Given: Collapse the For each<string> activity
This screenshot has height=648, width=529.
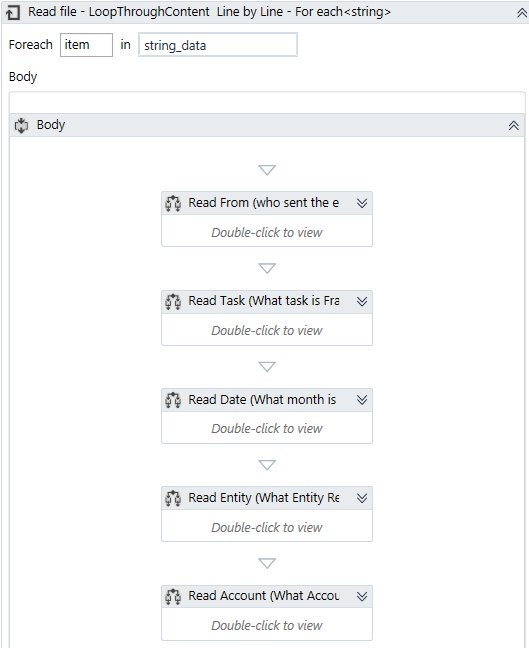Looking at the screenshot, I should [x=522, y=13].
